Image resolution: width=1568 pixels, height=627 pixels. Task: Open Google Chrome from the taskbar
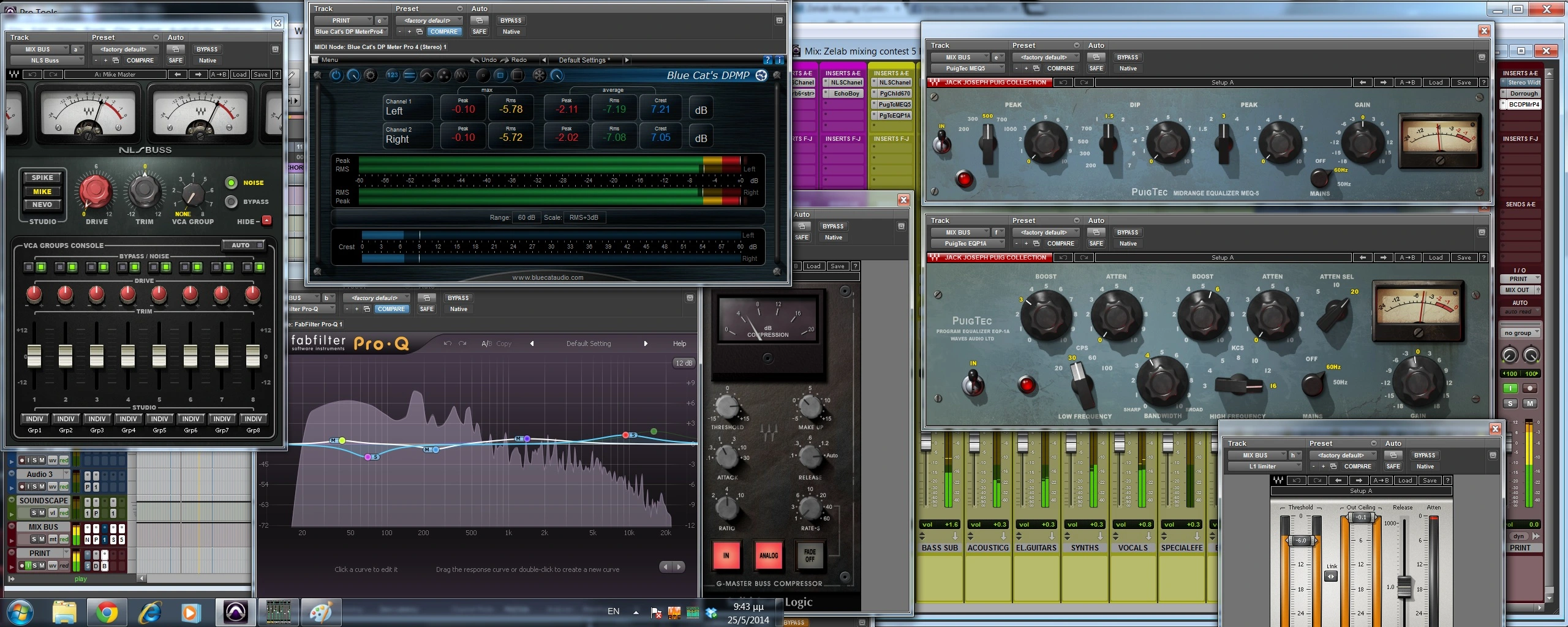(107, 612)
